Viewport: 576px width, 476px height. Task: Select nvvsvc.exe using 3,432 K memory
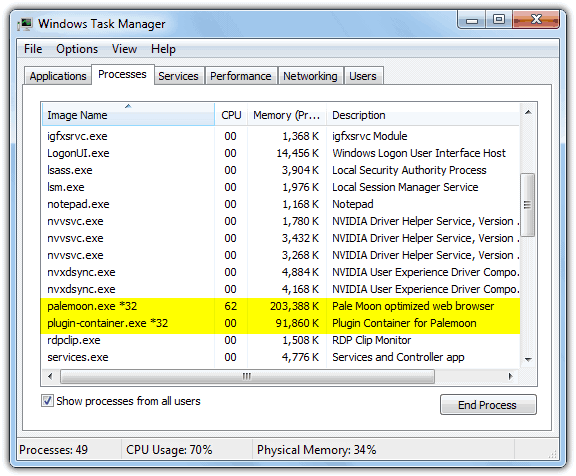pos(281,238)
